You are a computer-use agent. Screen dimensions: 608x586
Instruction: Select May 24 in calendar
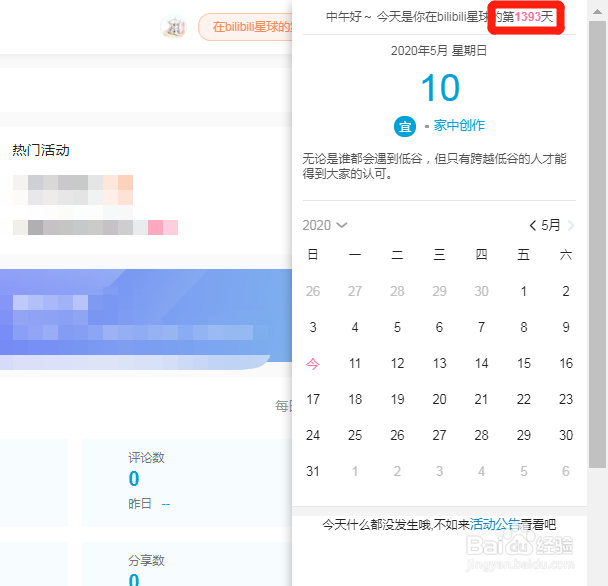[313, 436]
